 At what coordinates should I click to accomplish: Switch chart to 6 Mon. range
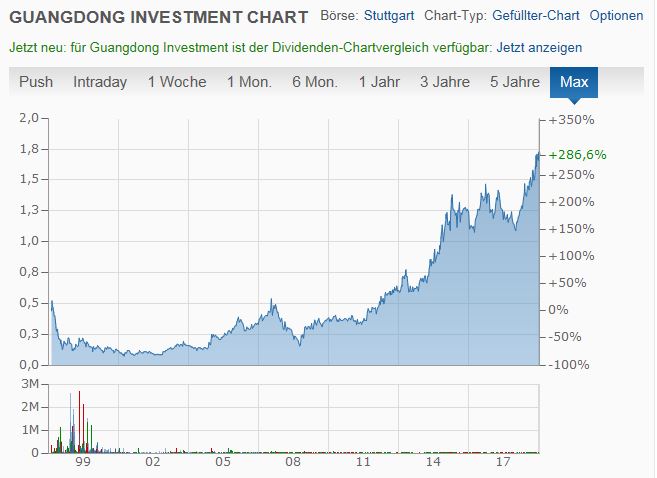point(315,82)
